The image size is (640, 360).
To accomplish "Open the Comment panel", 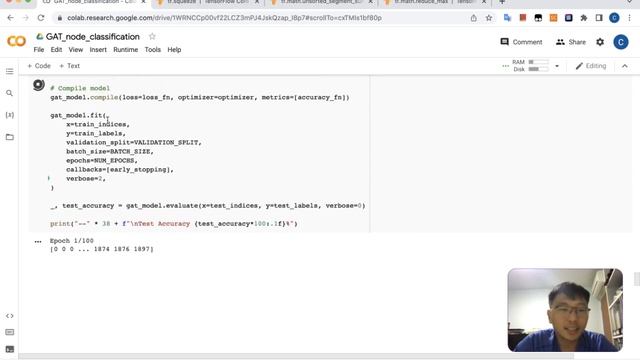I will (521, 42).
